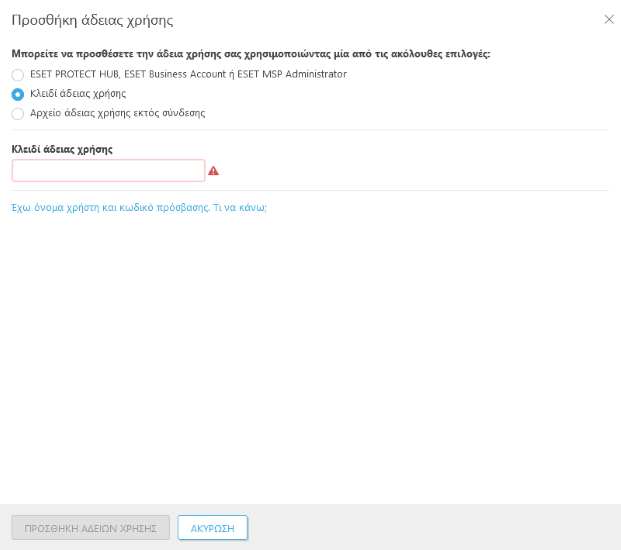Click into the license key input field
This screenshot has width=621, height=550.
pos(108,171)
